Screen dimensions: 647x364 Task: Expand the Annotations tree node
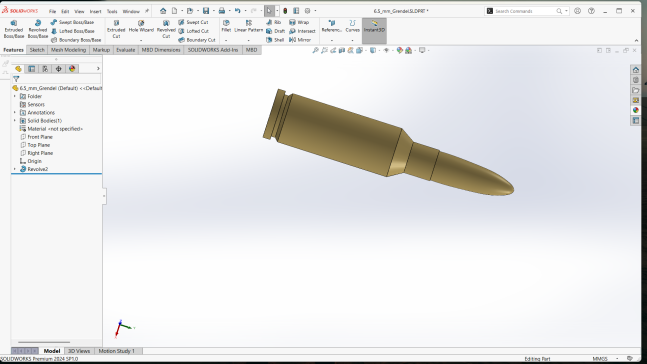(15, 112)
